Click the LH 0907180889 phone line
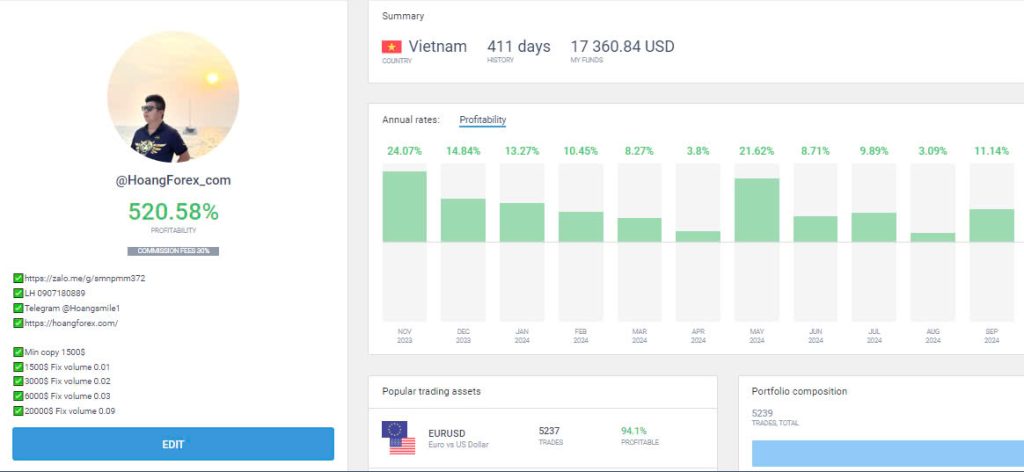Screen dimensions: 1024x472 tap(55, 293)
